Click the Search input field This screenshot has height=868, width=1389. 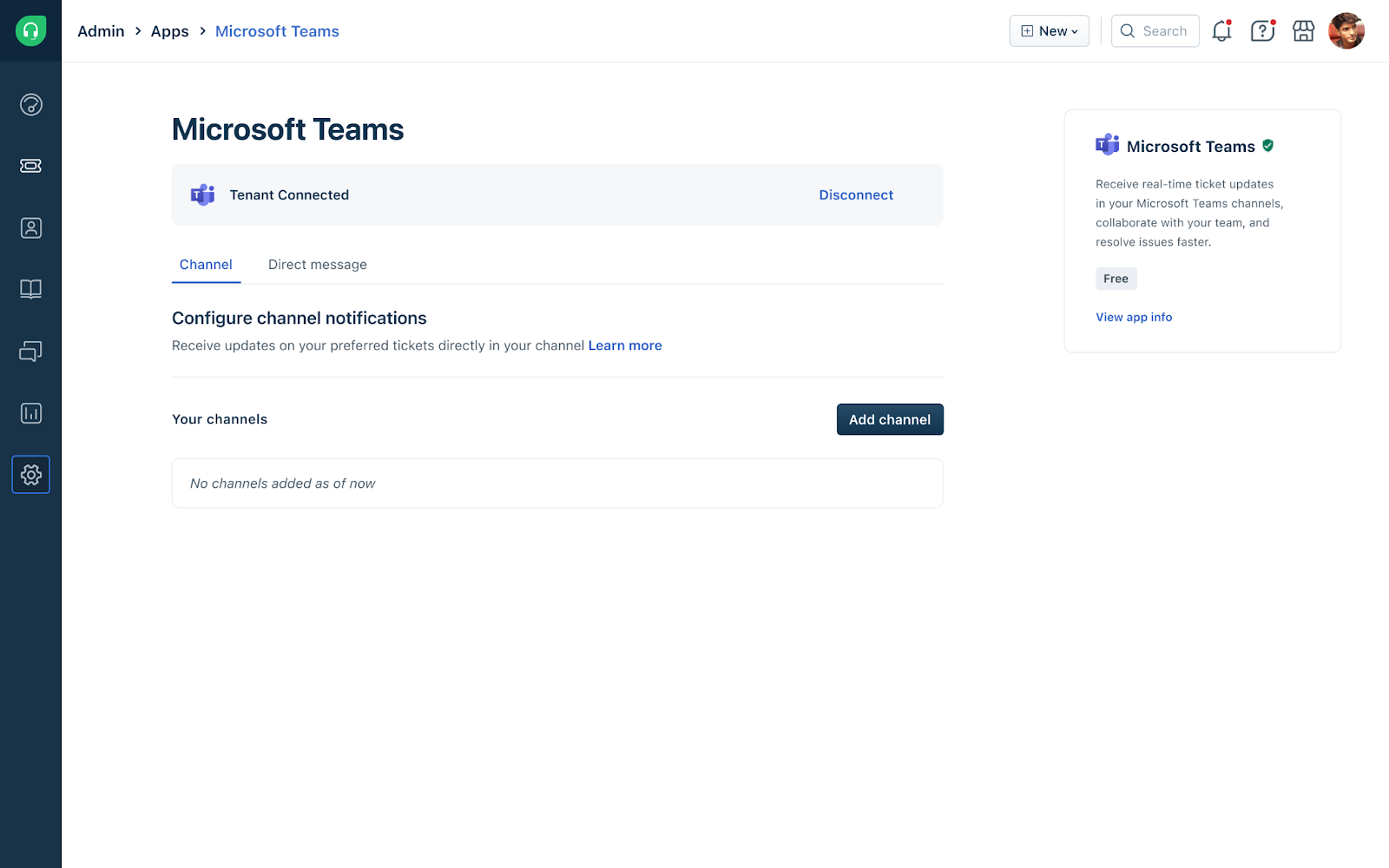click(x=1155, y=31)
